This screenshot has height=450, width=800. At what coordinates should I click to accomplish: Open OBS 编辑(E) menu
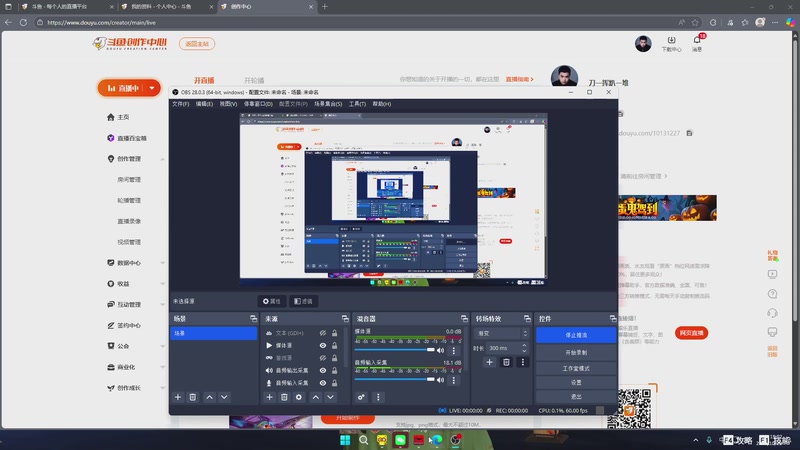point(204,104)
